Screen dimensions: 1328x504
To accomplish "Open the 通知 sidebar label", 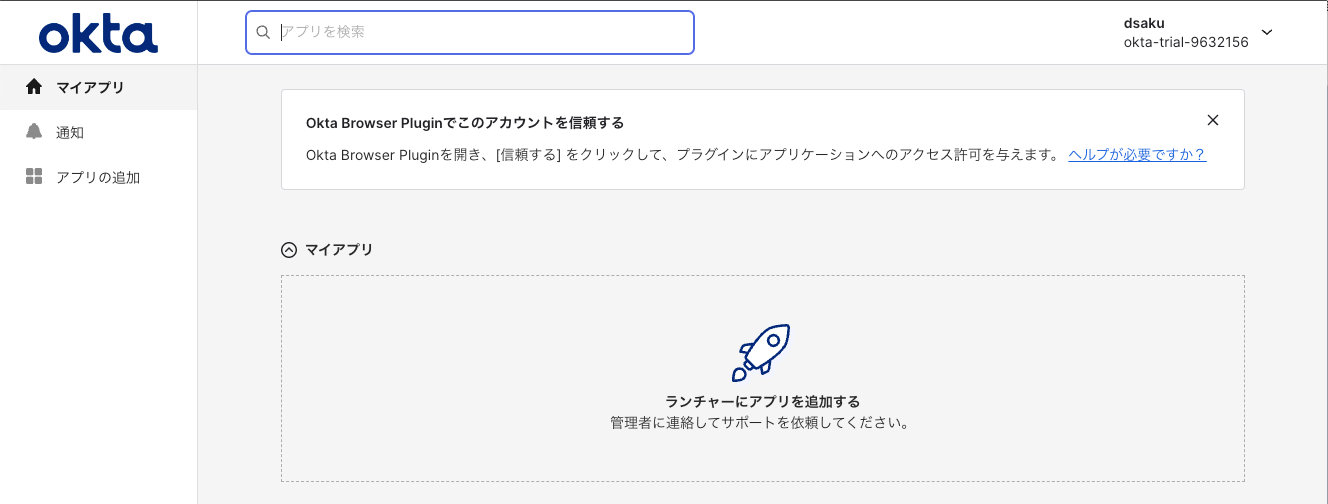I will [x=70, y=133].
